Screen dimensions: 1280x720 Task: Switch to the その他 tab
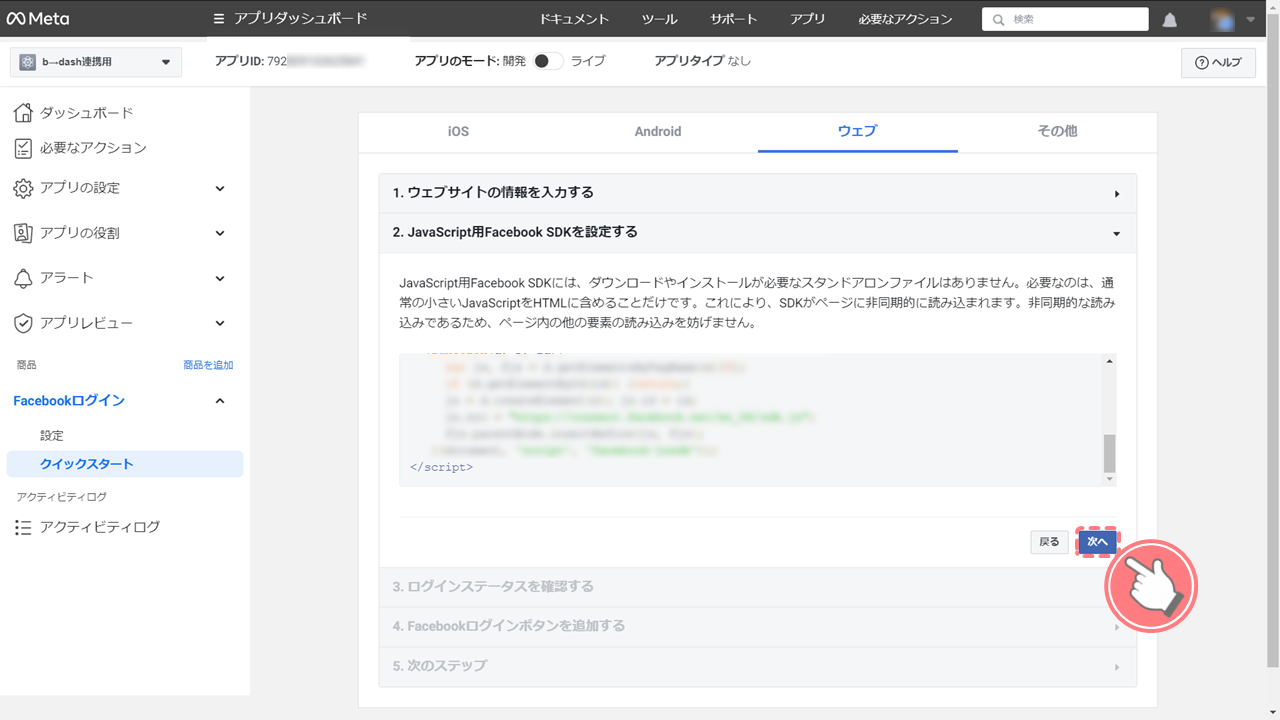[x=1057, y=131]
